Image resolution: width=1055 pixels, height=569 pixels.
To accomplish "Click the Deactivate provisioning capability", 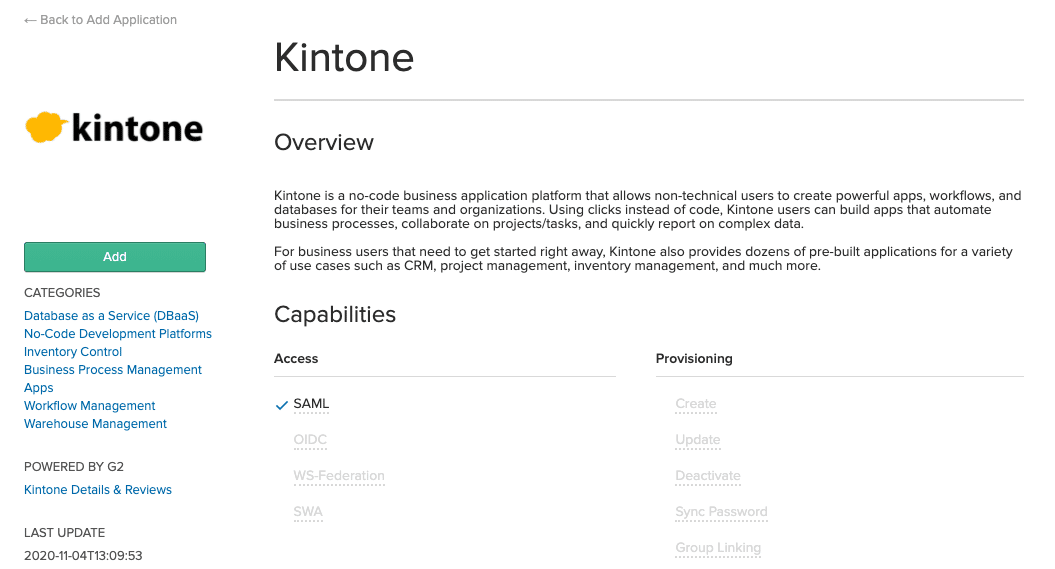I will pyautogui.click(x=708, y=476).
